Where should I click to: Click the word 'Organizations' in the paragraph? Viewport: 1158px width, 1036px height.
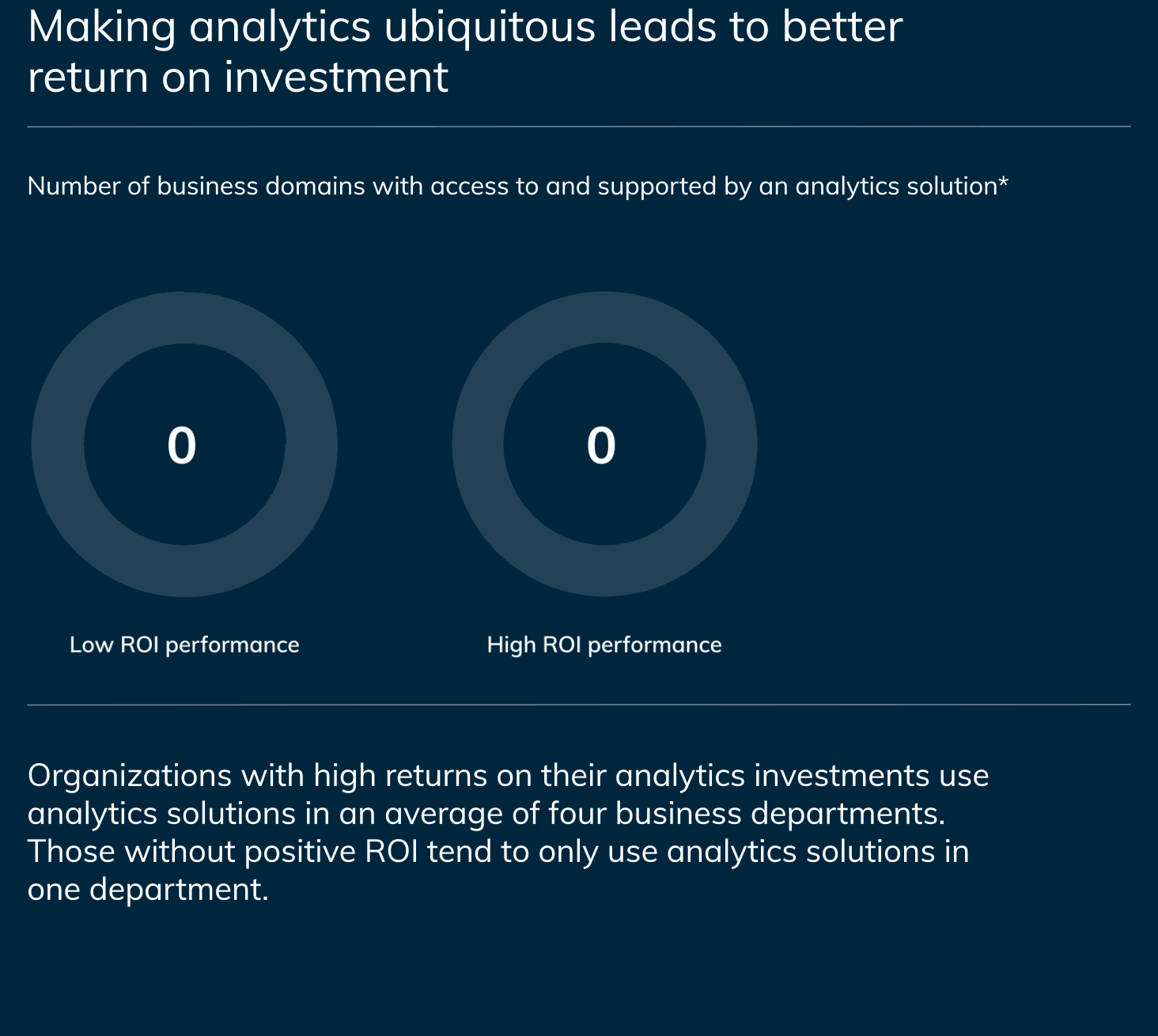131,777
